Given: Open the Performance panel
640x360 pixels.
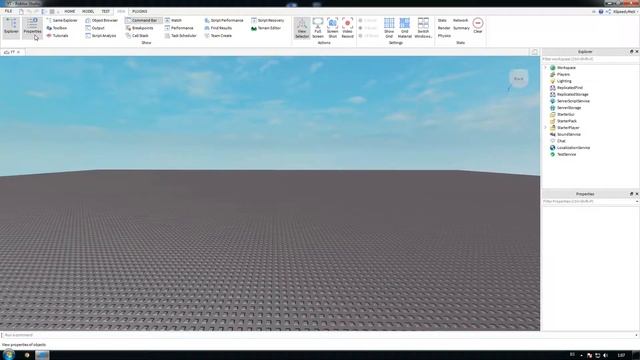Looking at the screenshot, I should click(179, 28).
